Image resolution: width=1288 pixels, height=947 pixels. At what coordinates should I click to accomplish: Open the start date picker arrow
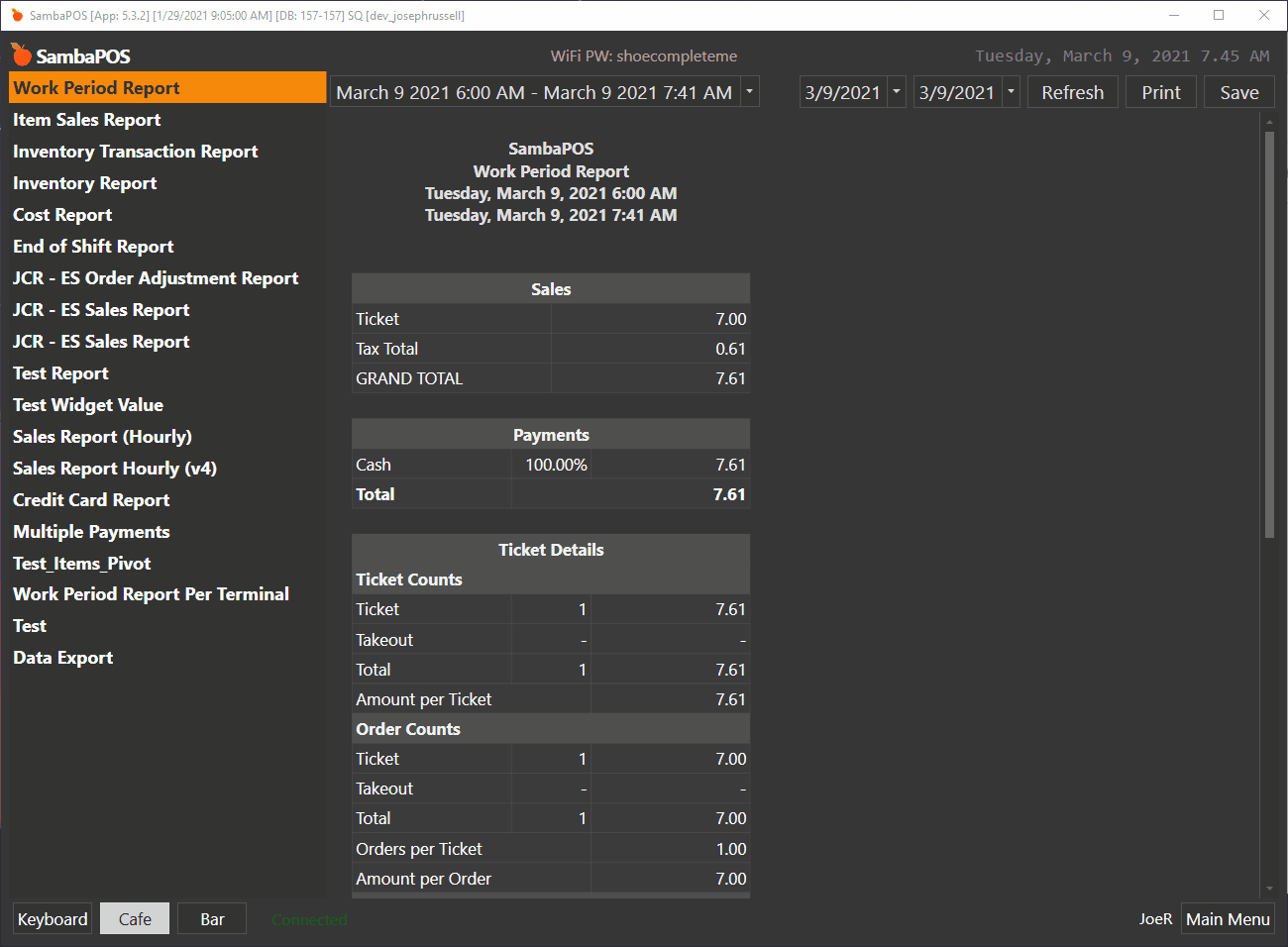point(896,92)
